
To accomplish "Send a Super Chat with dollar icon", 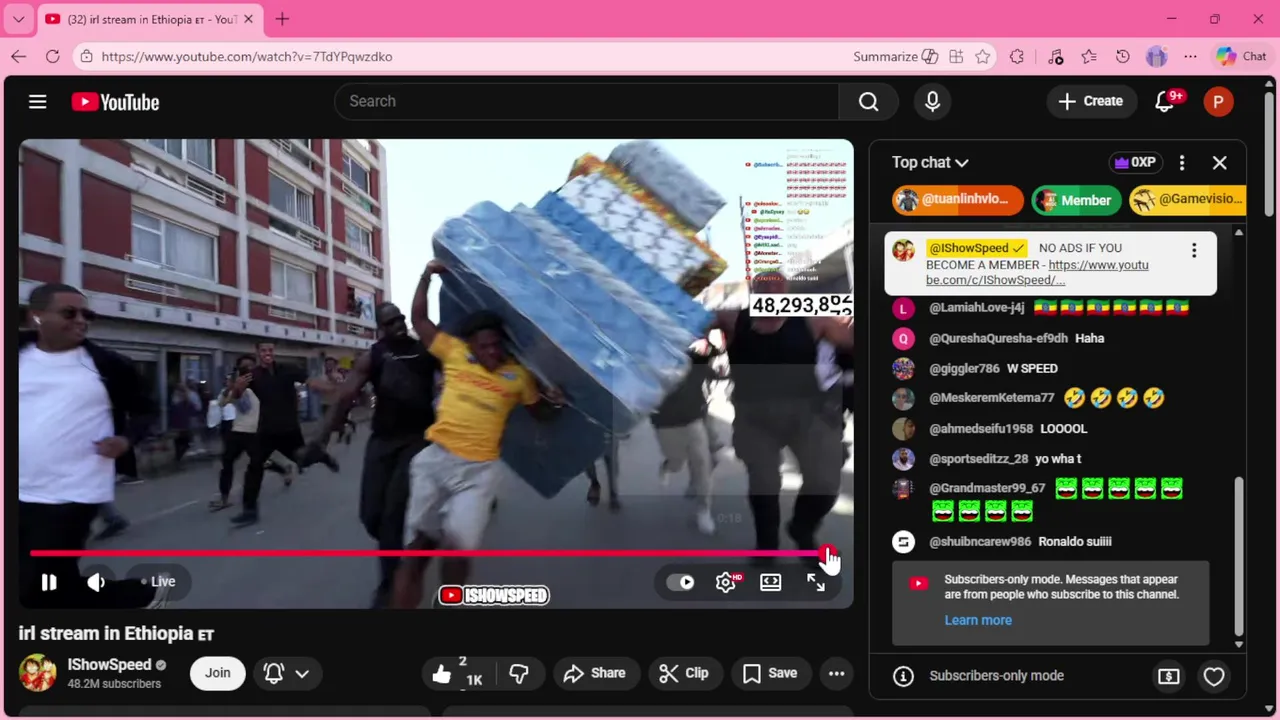I will 1168,676.
